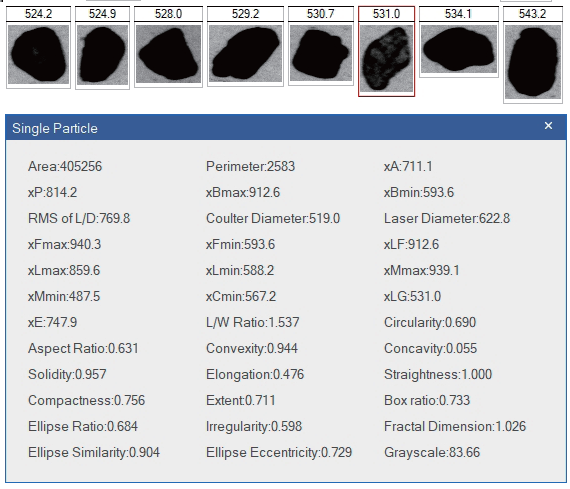Click the xMmax:939.1 value
Screen dimensions: 570x489
(x=422, y=270)
